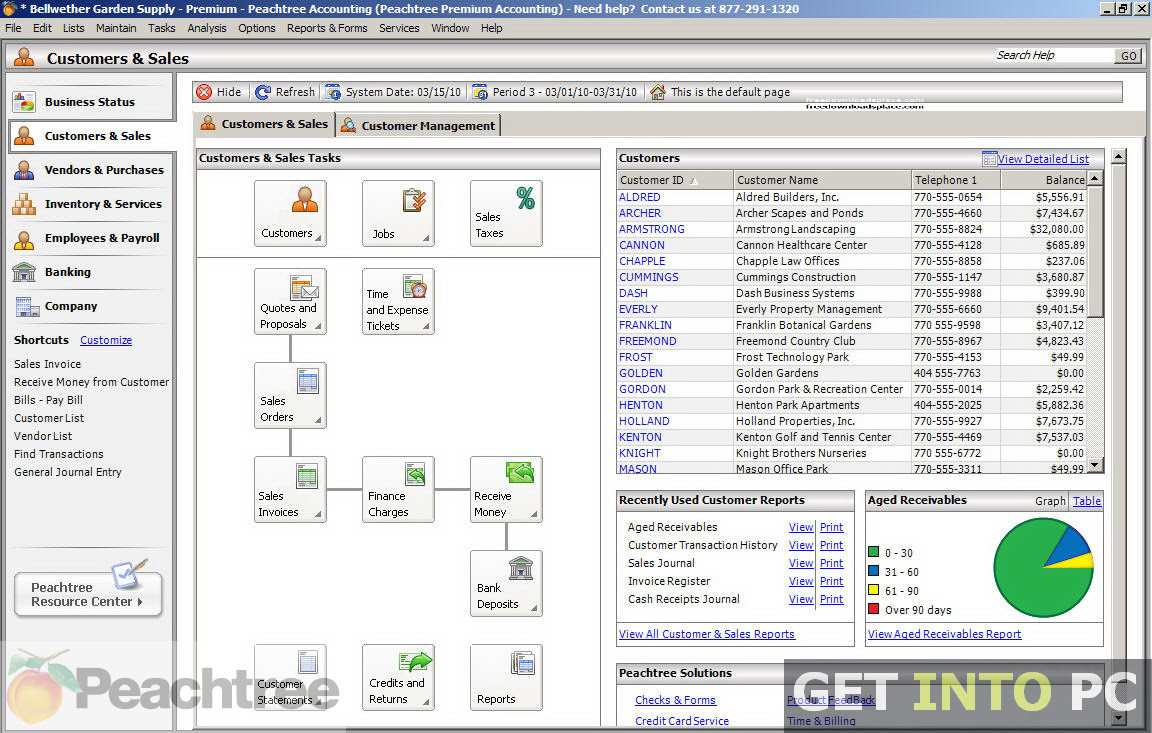Change the System Date 03/15/10
Screen dimensions: 1152x733
(x=394, y=92)
